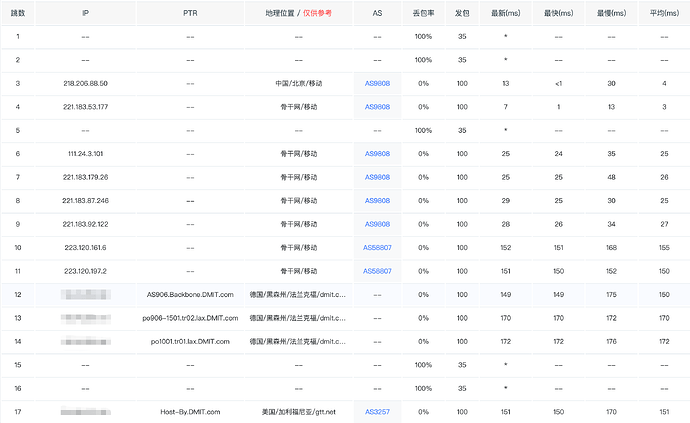This screenshot has height=423, width=690.
Task: Select IP address 223.120.161.6
Action: tap(85, 247)
